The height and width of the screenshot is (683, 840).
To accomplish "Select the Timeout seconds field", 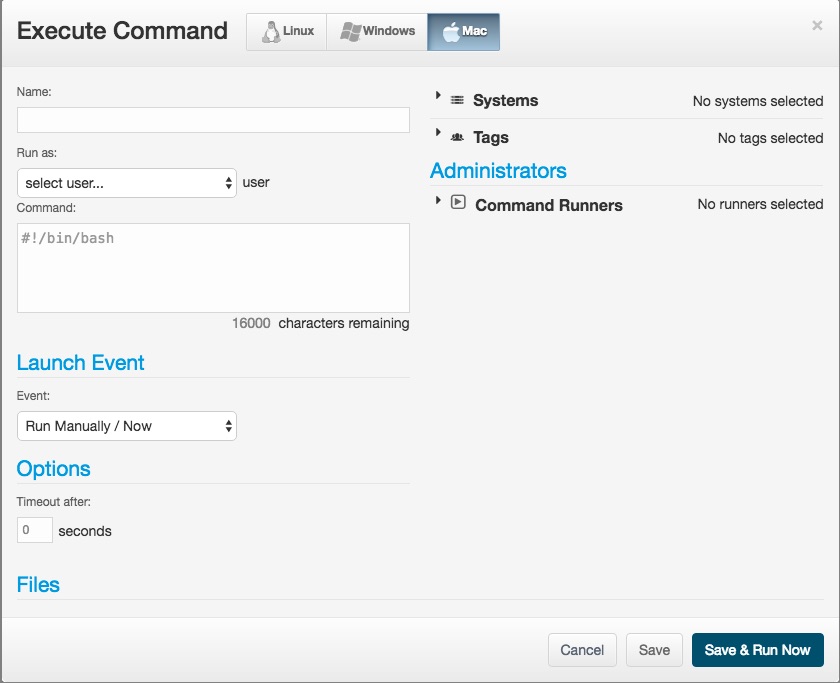I will pyautogui.click(x=35, y=530).
